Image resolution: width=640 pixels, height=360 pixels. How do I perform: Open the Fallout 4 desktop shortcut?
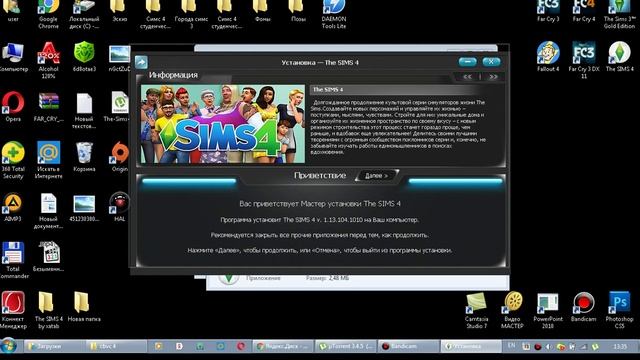pyautogui.click(x=548, y=57)
